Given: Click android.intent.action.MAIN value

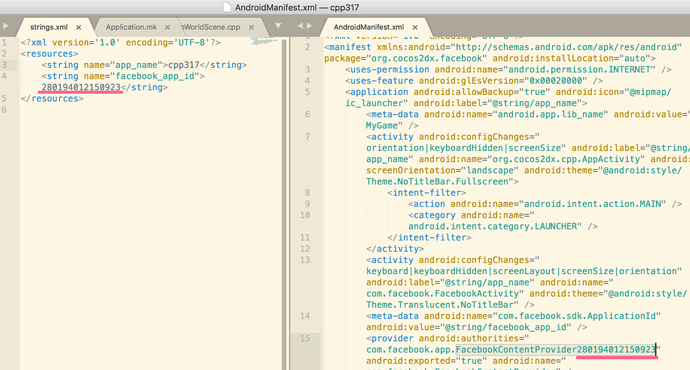Looking at the screenshot, I should pos(592,204).
